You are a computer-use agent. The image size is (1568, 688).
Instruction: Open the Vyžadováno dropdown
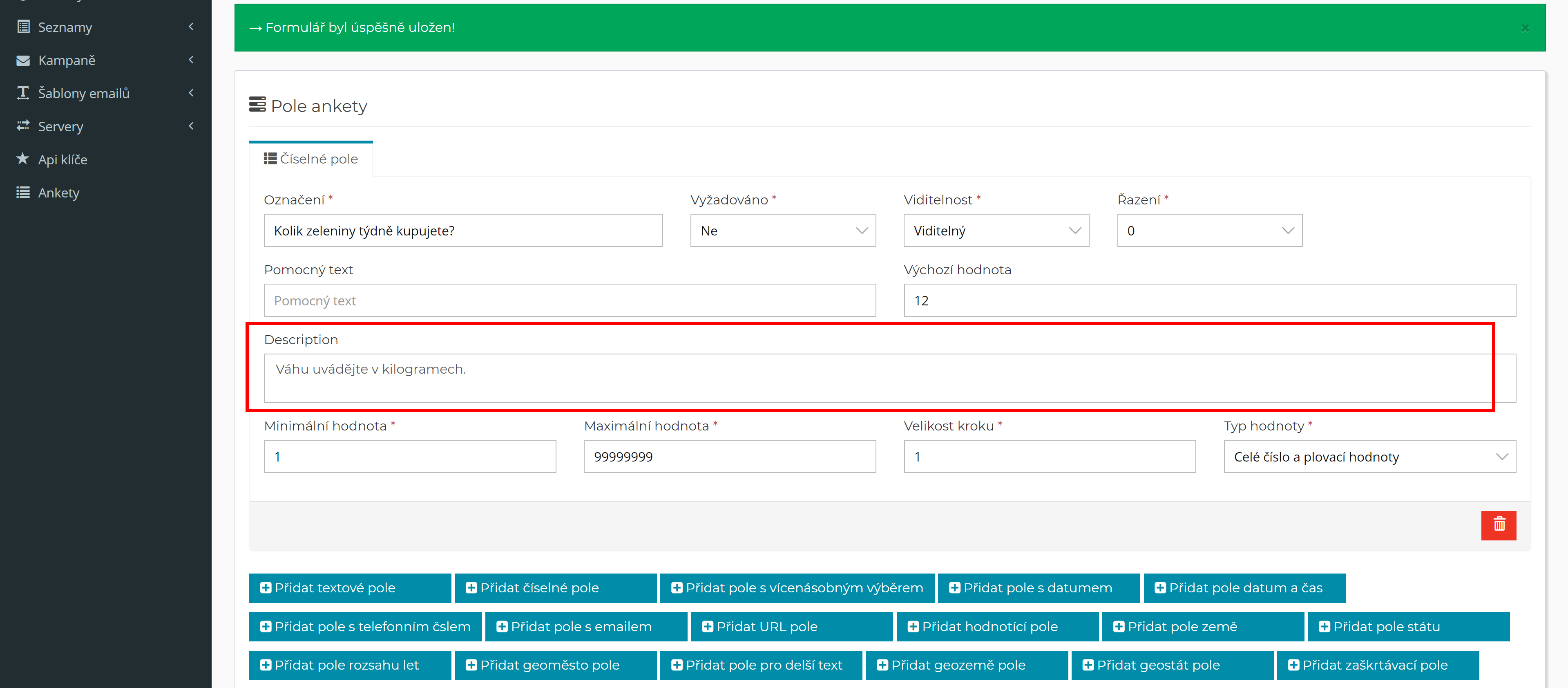(x=782, y=231)
